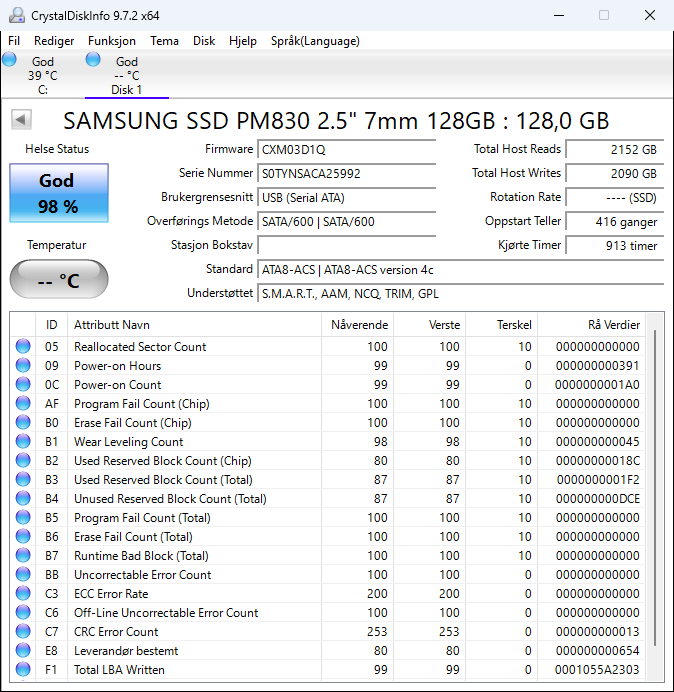Click status orb for CRC Error Count

[x=23, y=631]
